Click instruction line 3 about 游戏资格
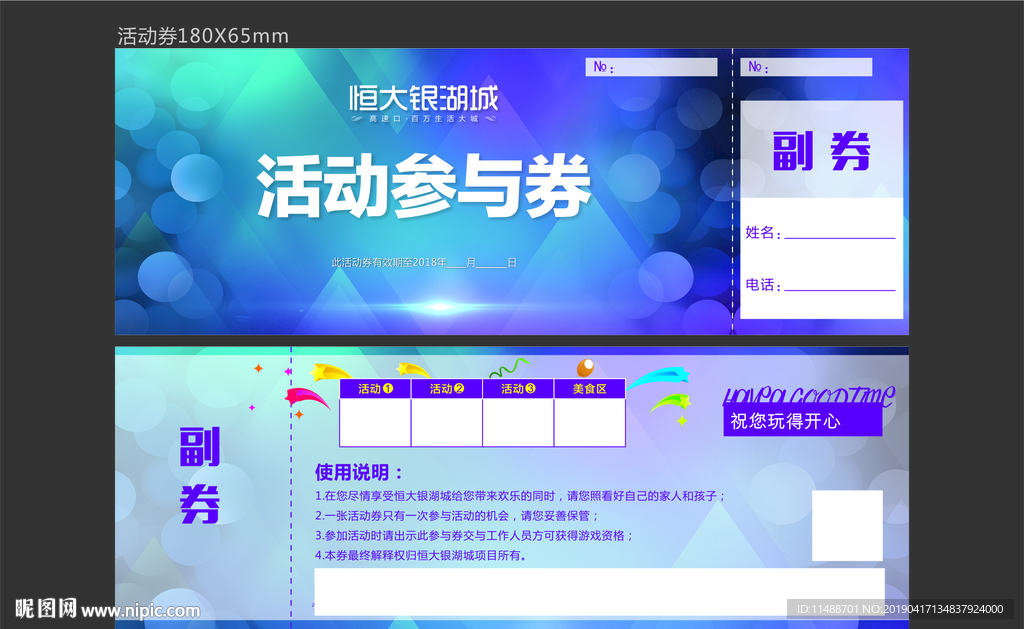1024x629 pixels. [x=475, y=536]
